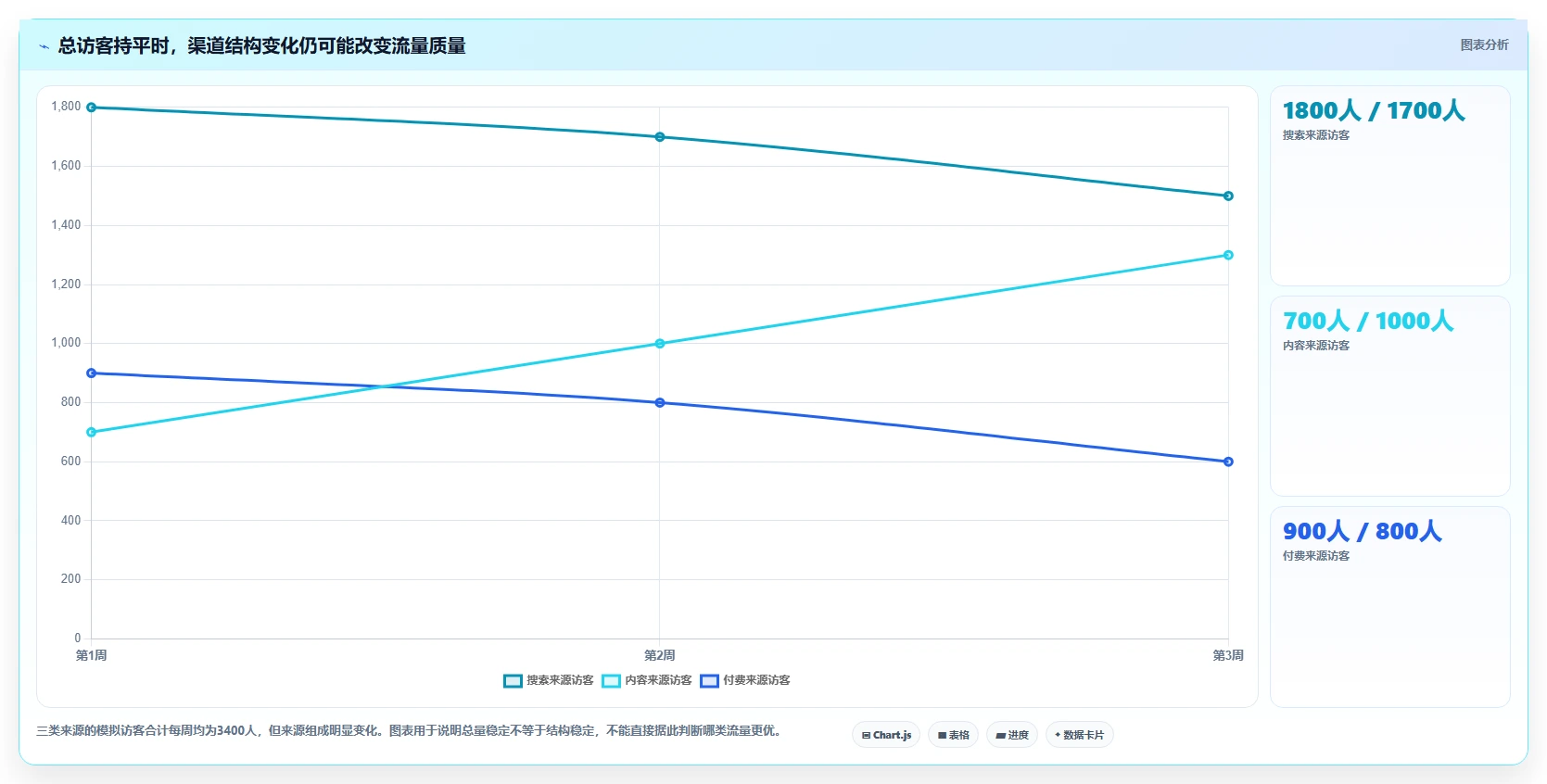Select the 内容来源访客 point at 第1周 (700)

tap(91, 433)
